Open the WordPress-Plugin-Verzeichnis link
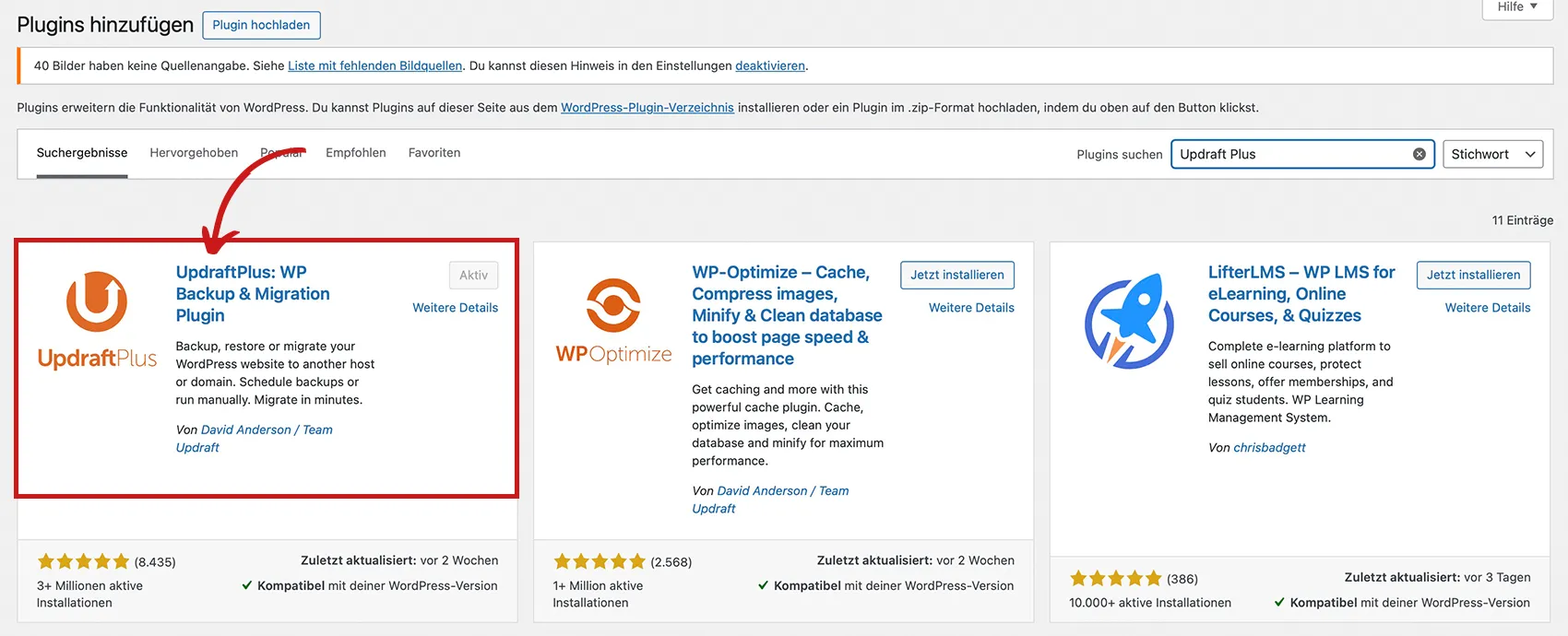 pyautogui.click(x=647, y=108)
